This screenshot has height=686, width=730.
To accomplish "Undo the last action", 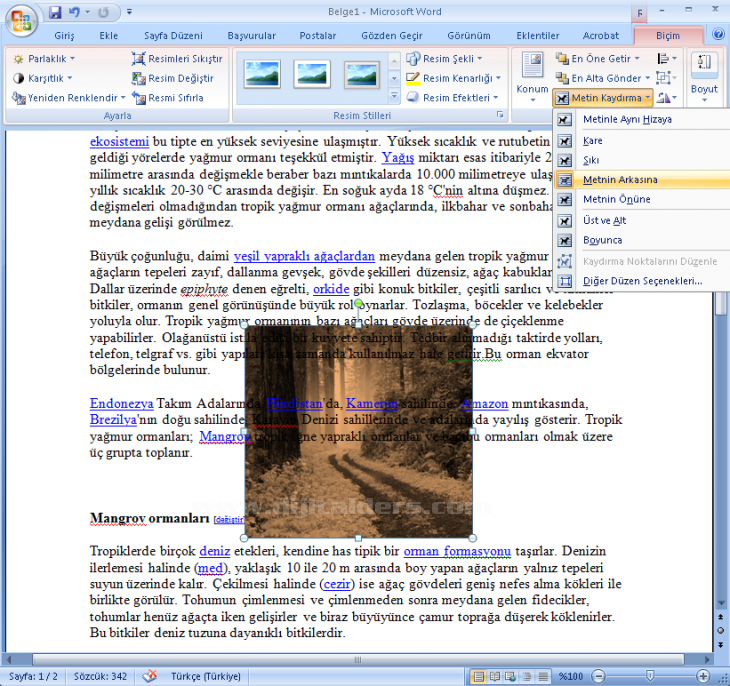I will coord(74,12).
